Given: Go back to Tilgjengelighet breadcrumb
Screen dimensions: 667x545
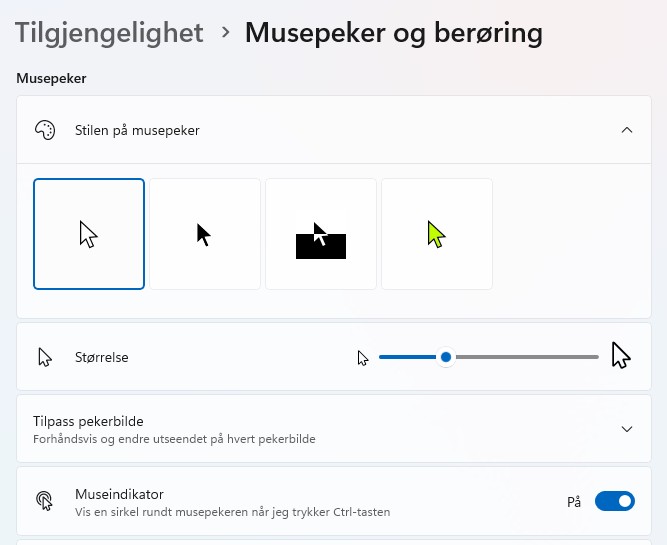Looking at the screenshot, I should pyautogui.click(x=109, y=33).
